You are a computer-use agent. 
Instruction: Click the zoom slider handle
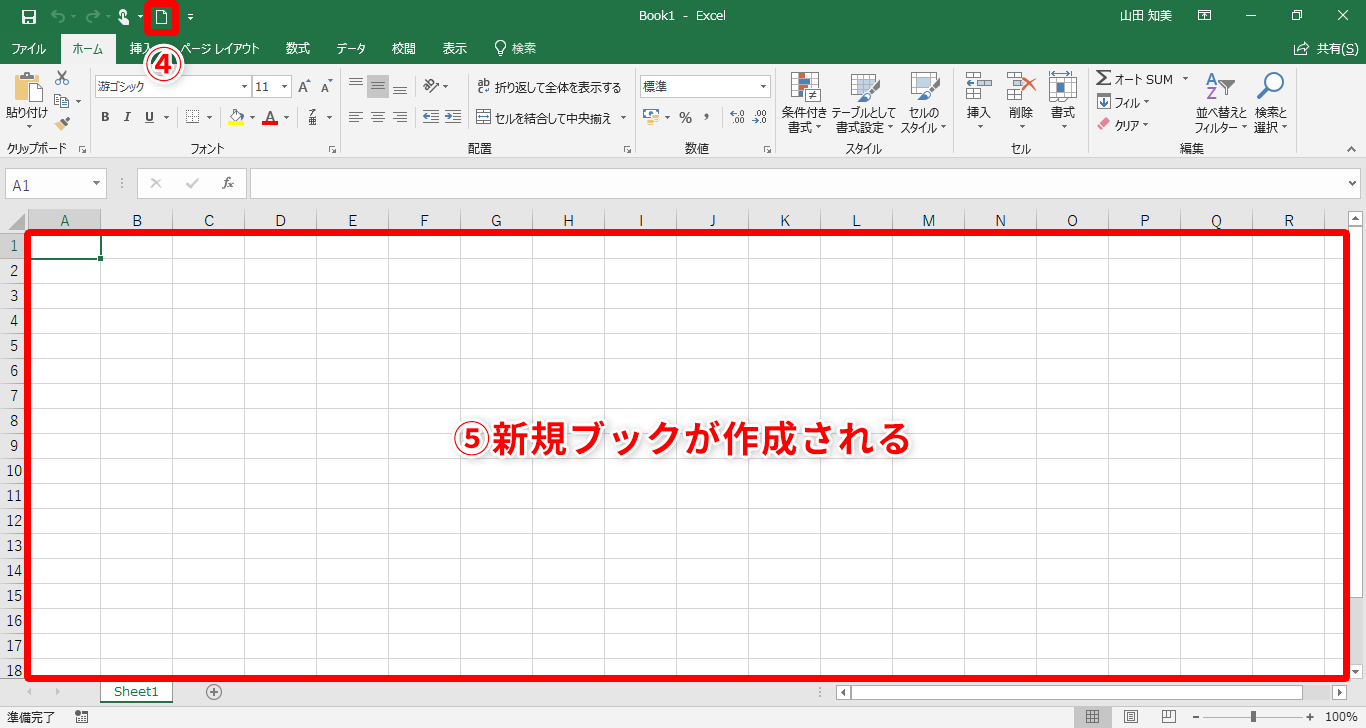(x=1253, y=717)
